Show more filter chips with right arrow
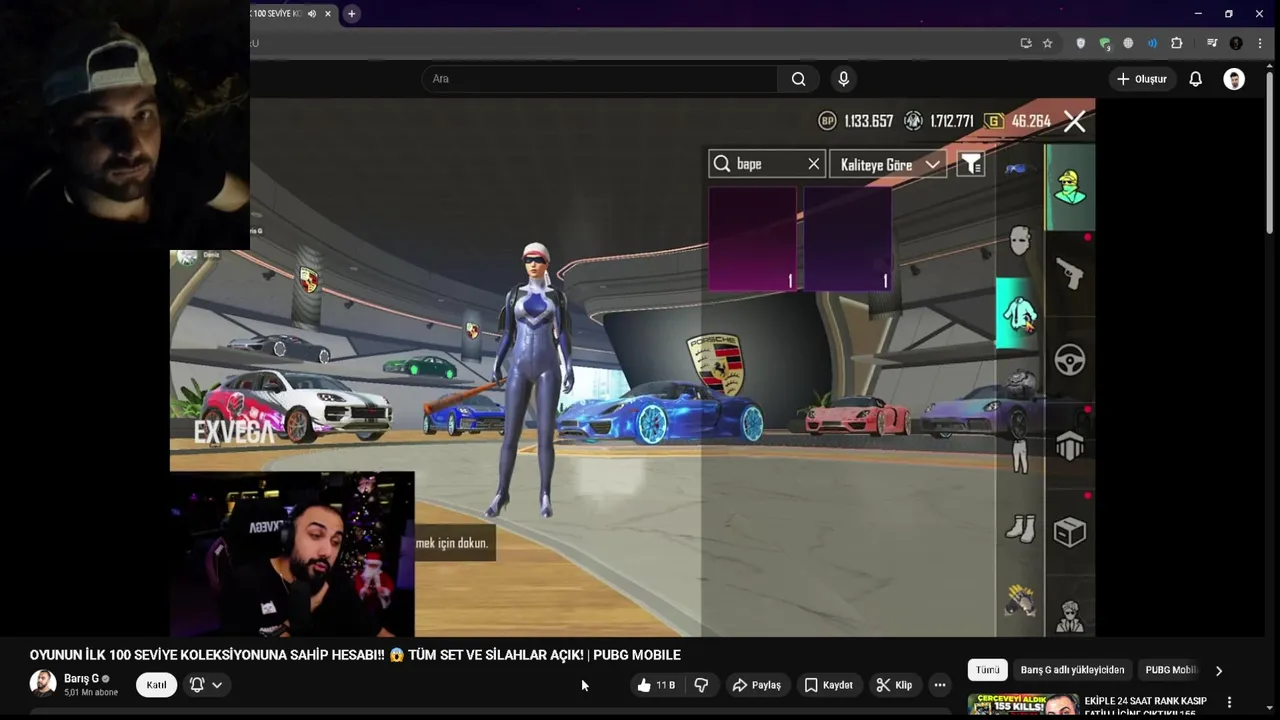Viewport: 1280px width, 720px height. pyautogui.click(x=1218, y=670)
